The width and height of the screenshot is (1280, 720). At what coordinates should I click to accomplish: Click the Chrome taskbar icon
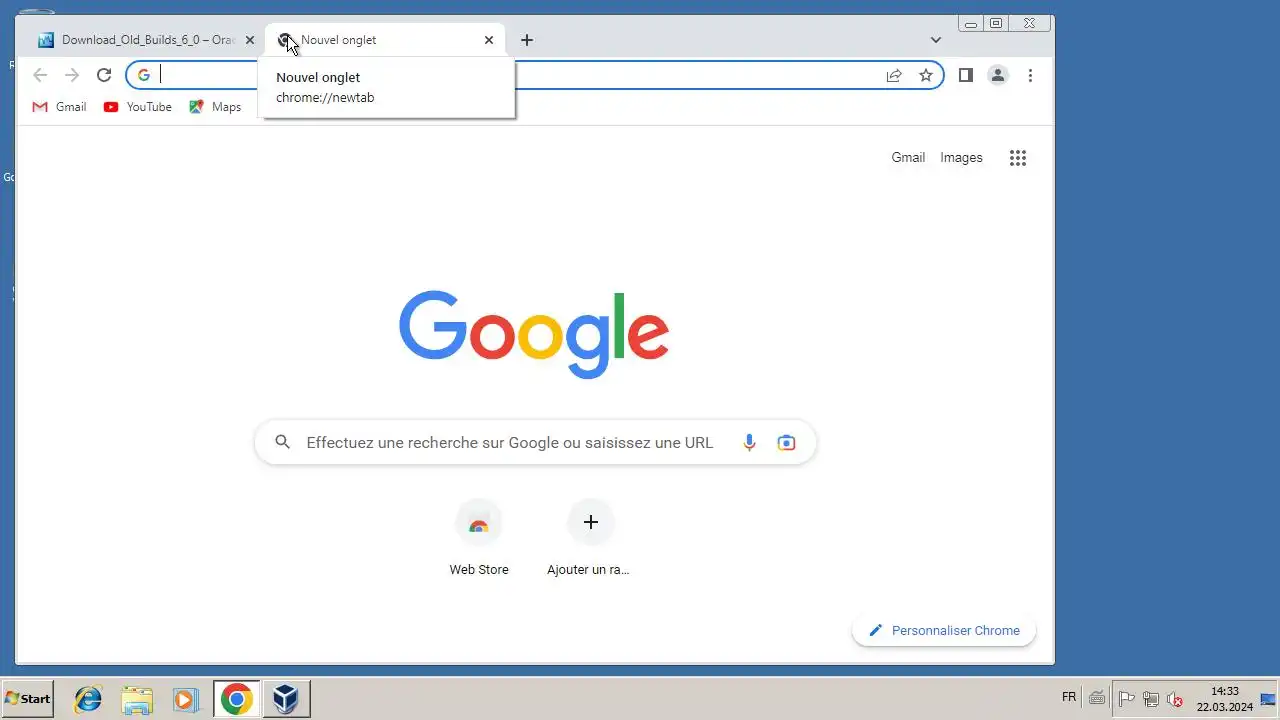(x=237, y=699)
